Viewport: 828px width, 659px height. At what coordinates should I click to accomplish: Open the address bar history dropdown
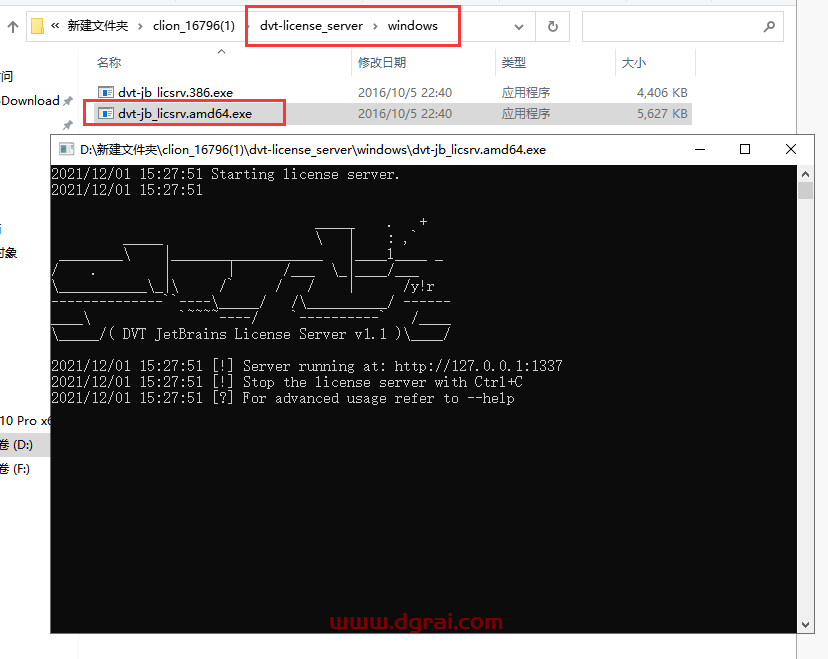(517, 26)
